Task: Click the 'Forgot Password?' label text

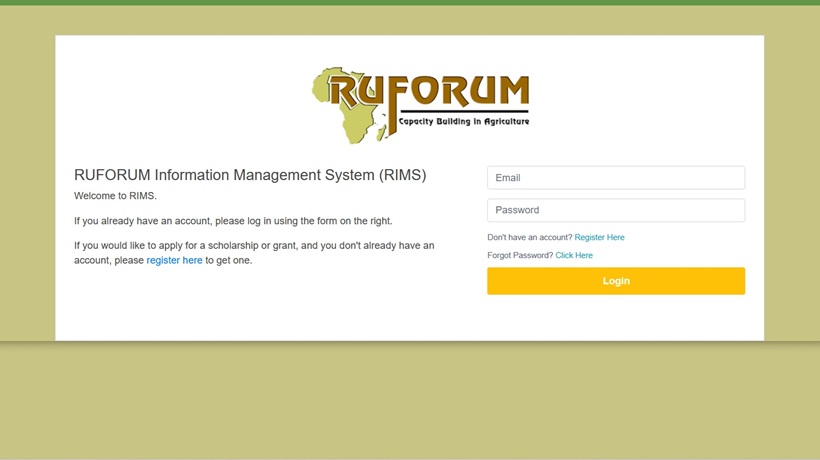Action: [520, 256]
